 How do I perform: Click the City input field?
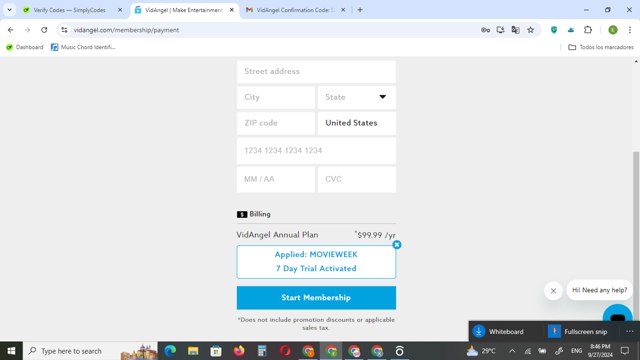pos(276,97)
